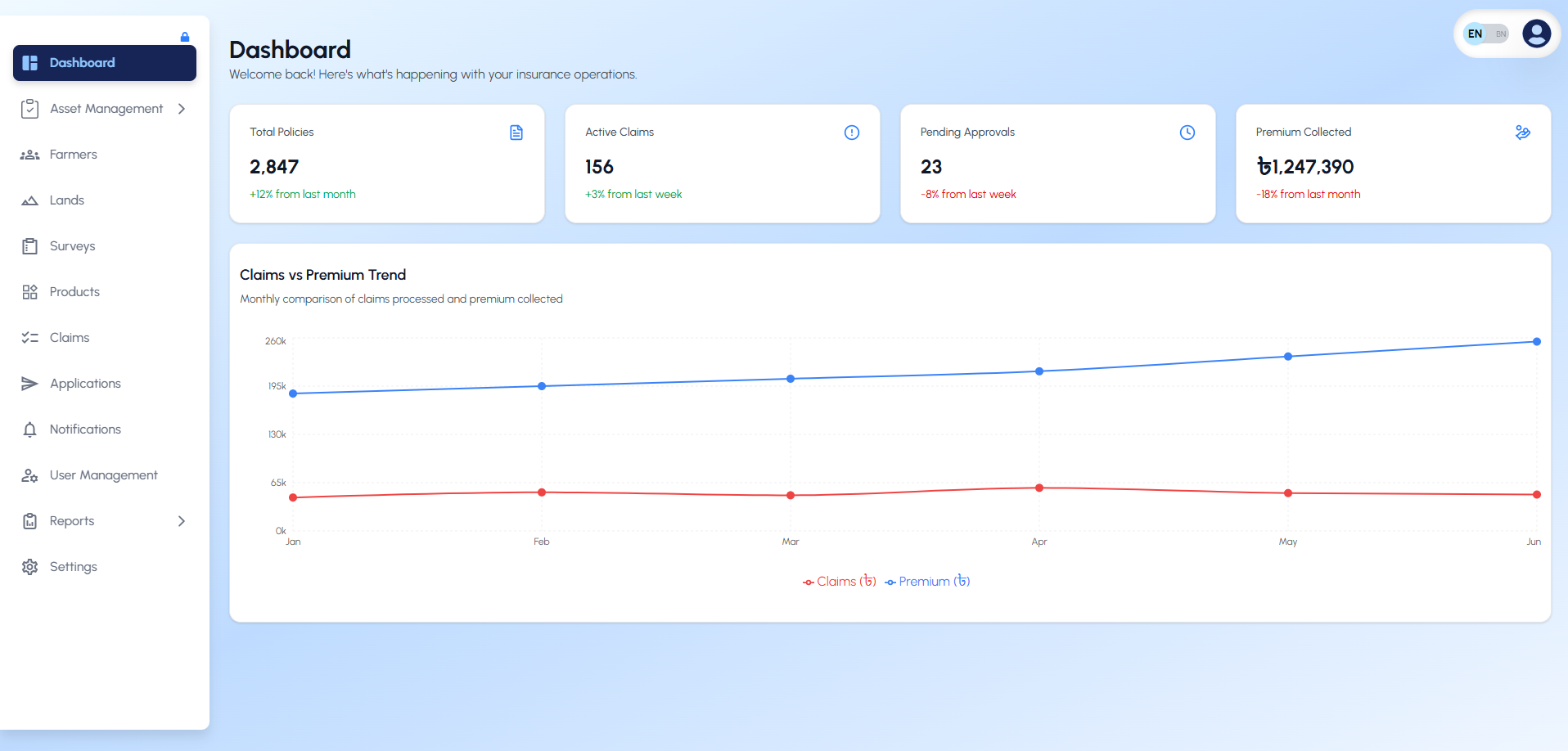The width and height of the screenshot is (1568, 751).
Task: Open the Reports menu item
Action: point(72,521)
